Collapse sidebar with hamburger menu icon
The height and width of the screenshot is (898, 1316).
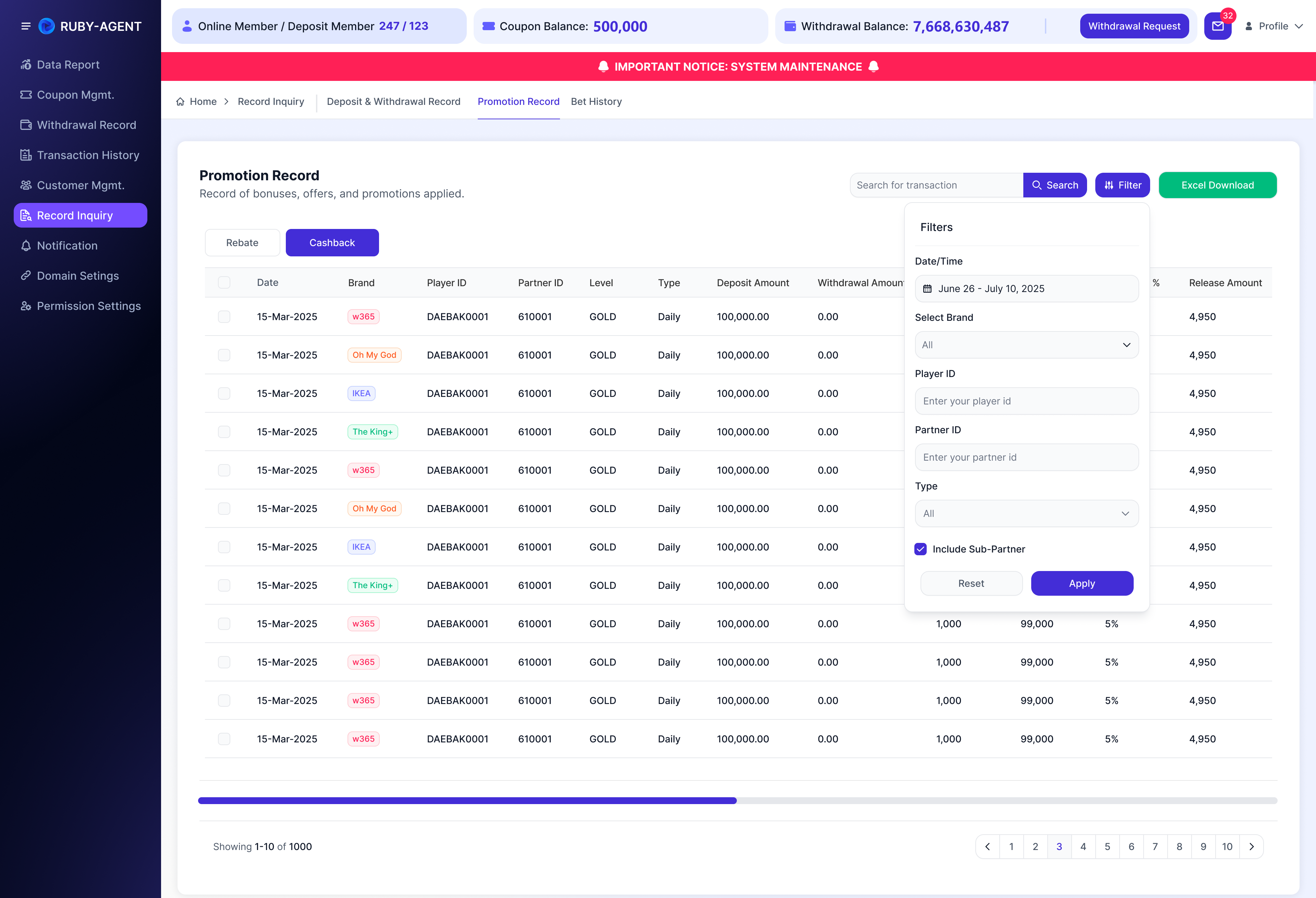pyautogui.click(x=25, y=26)
